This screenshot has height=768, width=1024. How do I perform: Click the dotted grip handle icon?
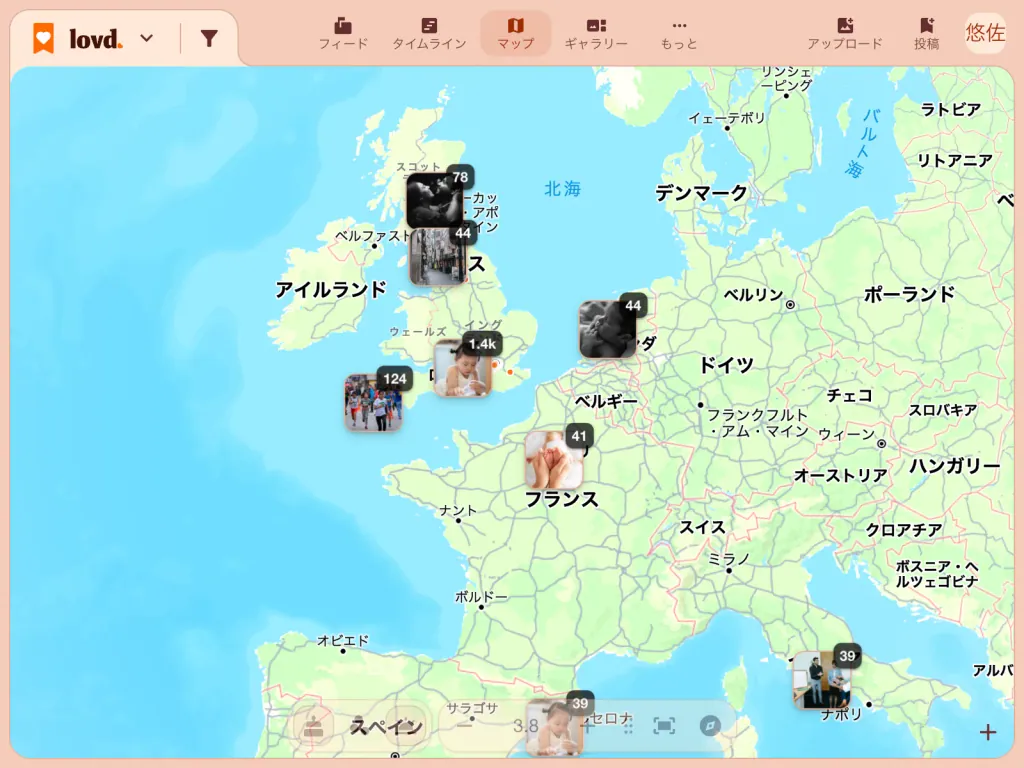coord(628,726)
